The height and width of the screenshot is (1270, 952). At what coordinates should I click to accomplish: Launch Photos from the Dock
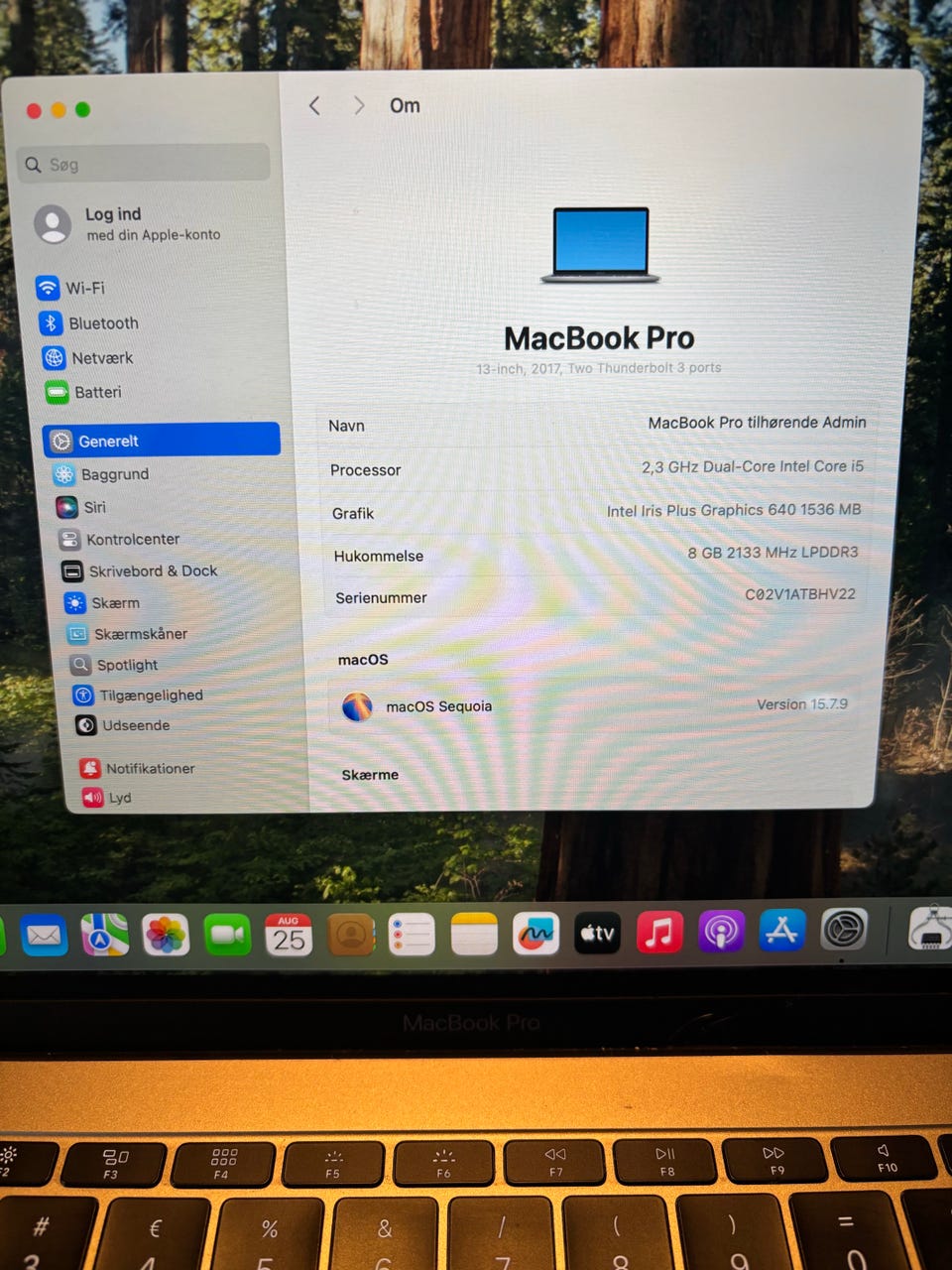167,935
